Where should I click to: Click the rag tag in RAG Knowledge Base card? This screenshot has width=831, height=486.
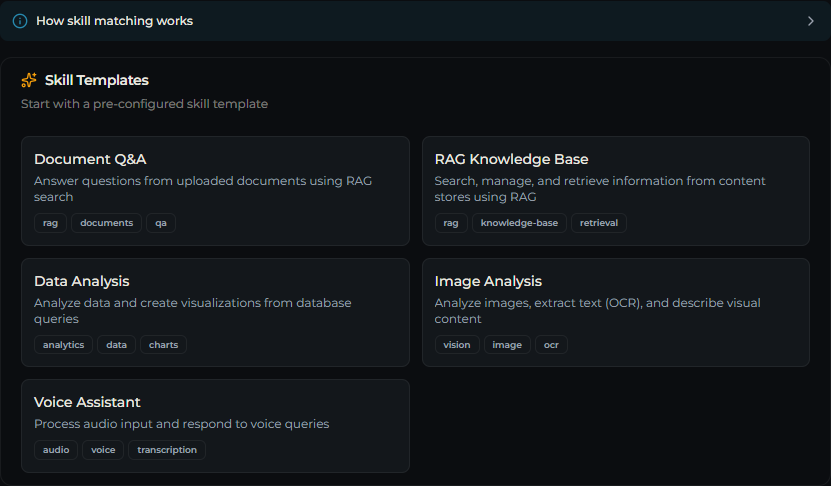tap(451, 223)
